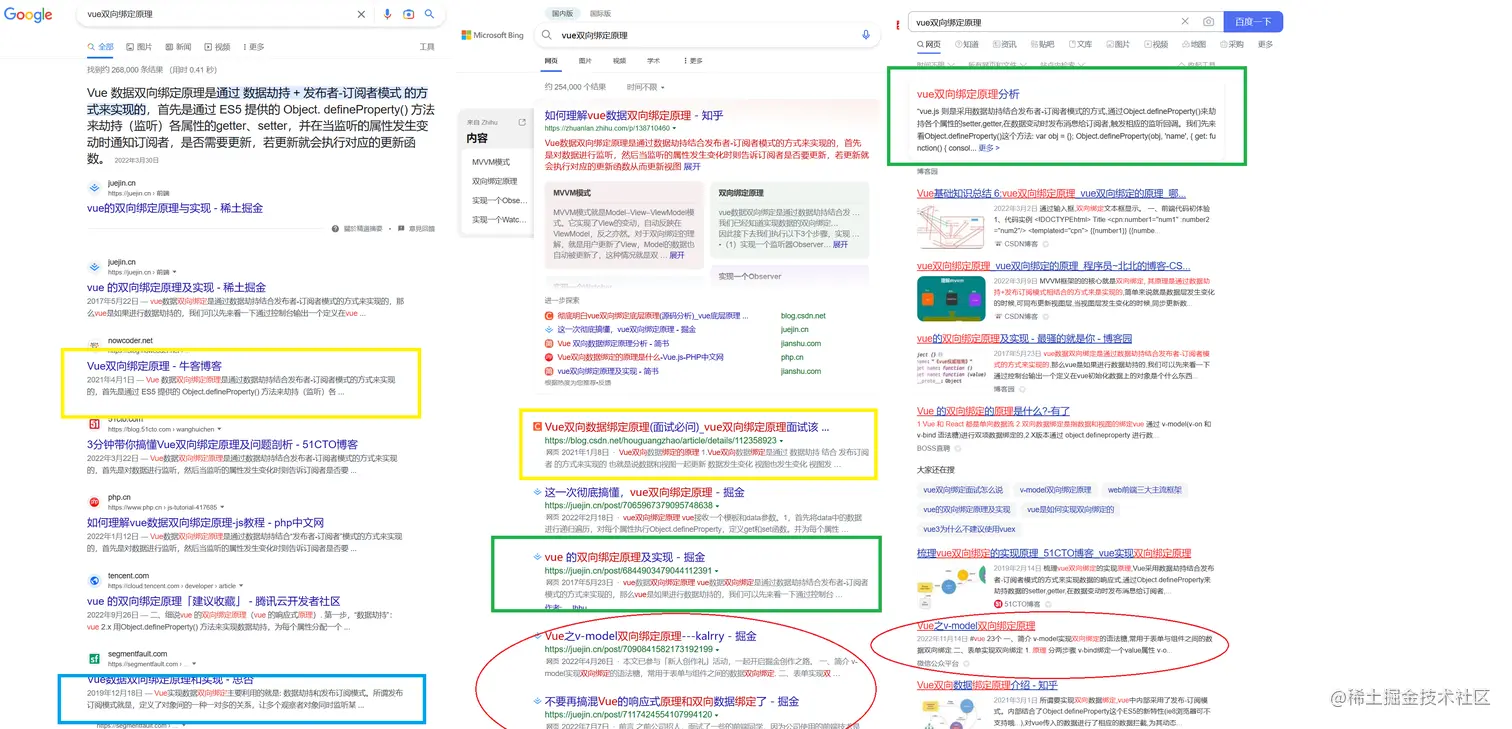Switch to Google 视频 tab
This screenshot has height=729, width=1512.
[217, 47]
